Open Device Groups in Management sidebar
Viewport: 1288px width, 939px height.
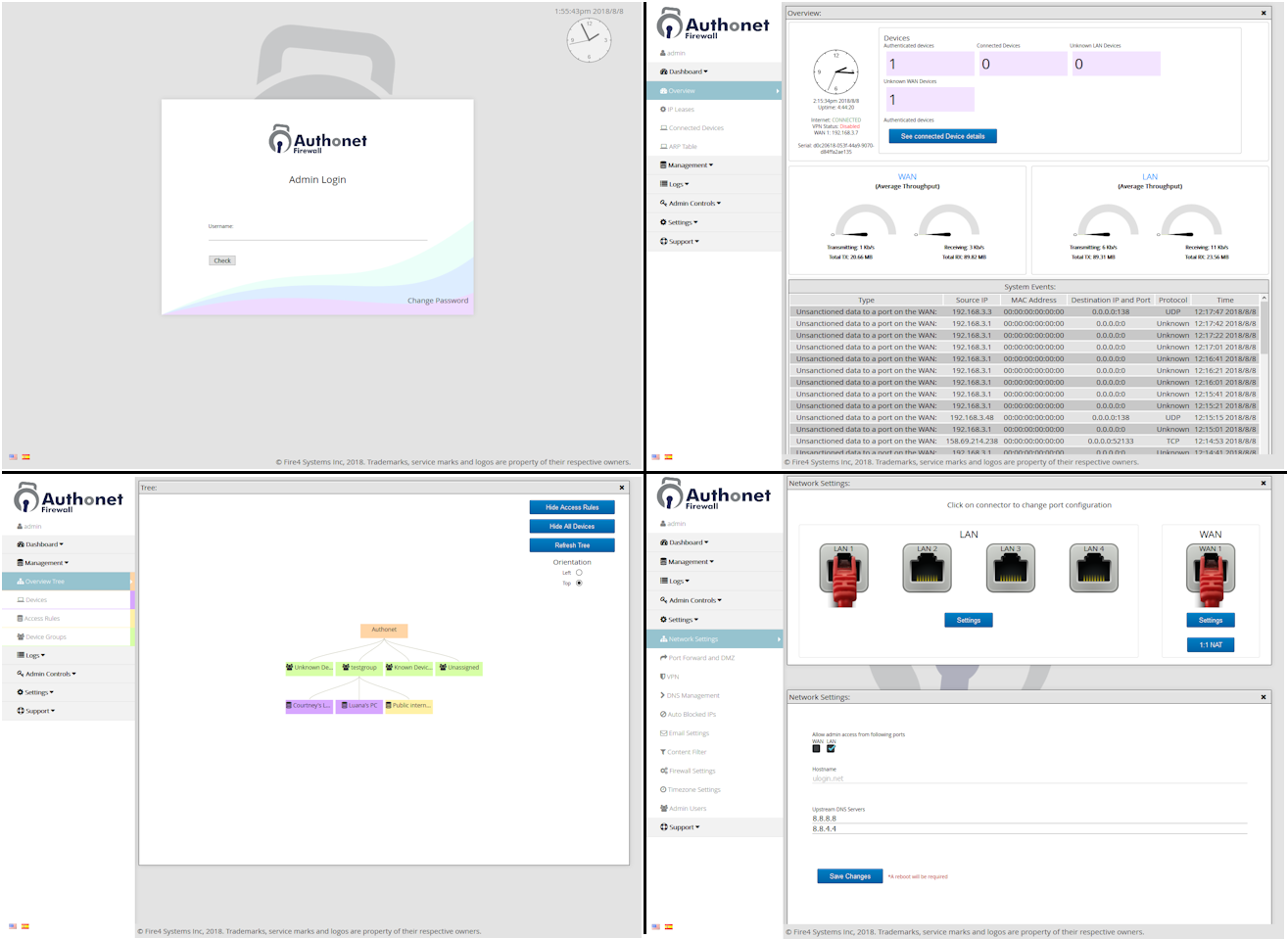[45, 637]
